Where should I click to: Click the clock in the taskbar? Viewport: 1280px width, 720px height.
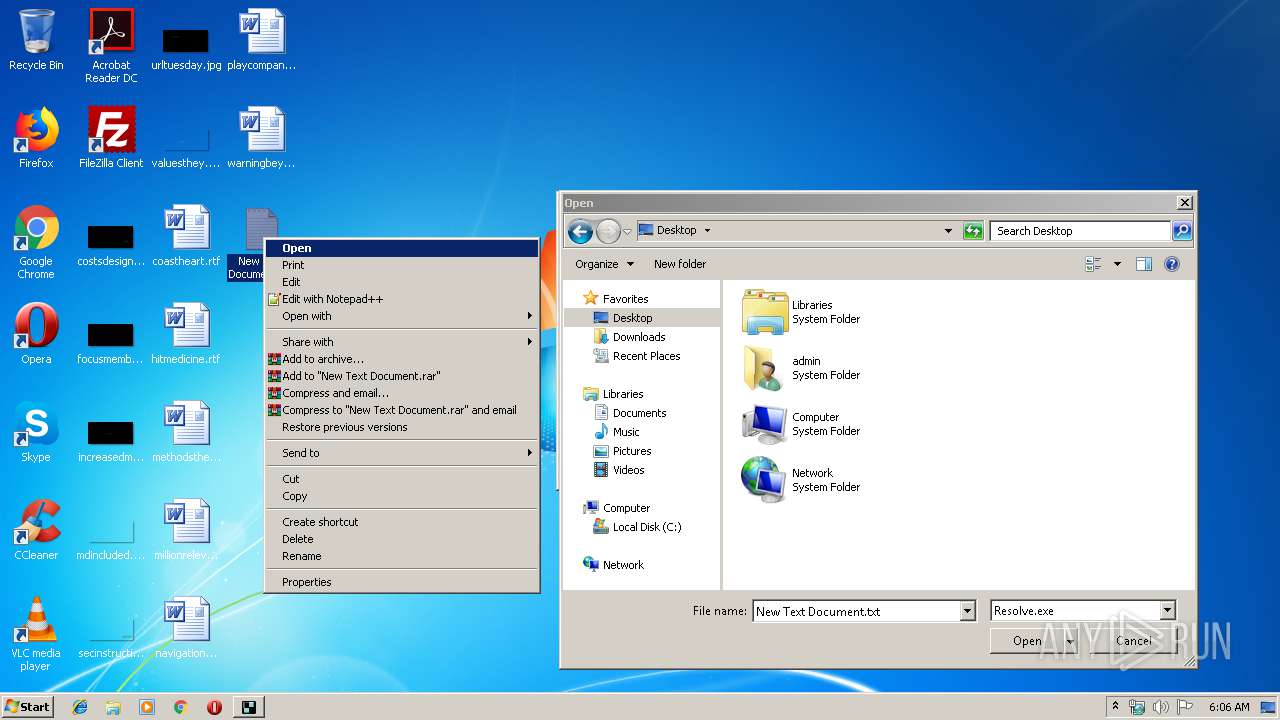1229,707
